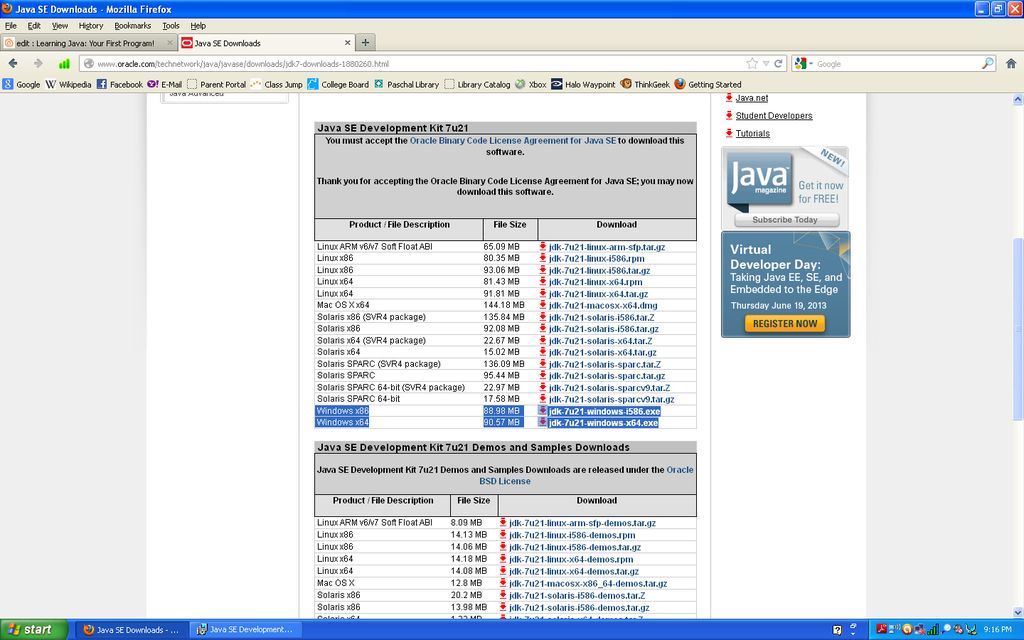
Task: Download jdk-7u21-windows-i586.exe
Action: tap(605, 411)
